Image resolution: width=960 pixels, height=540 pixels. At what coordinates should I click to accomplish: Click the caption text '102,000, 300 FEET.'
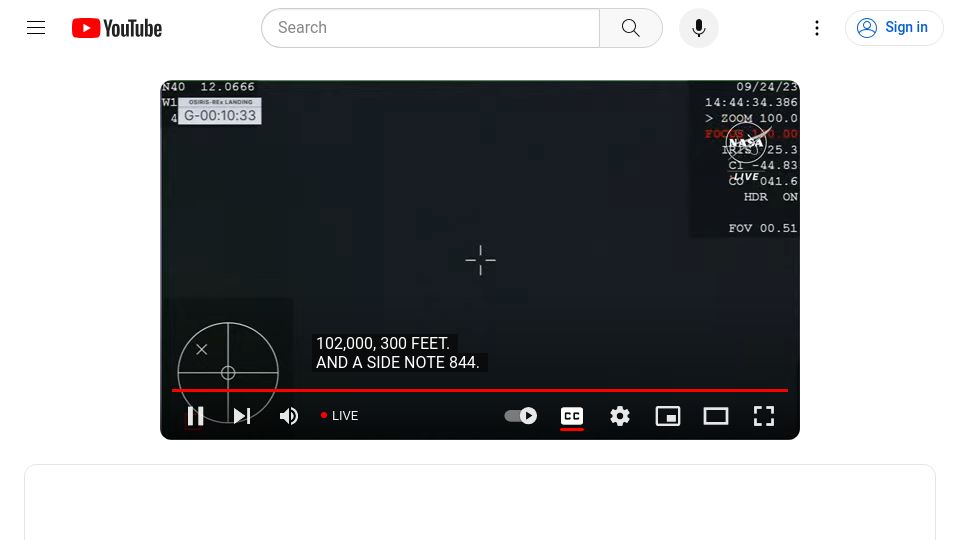click(383, 343)
